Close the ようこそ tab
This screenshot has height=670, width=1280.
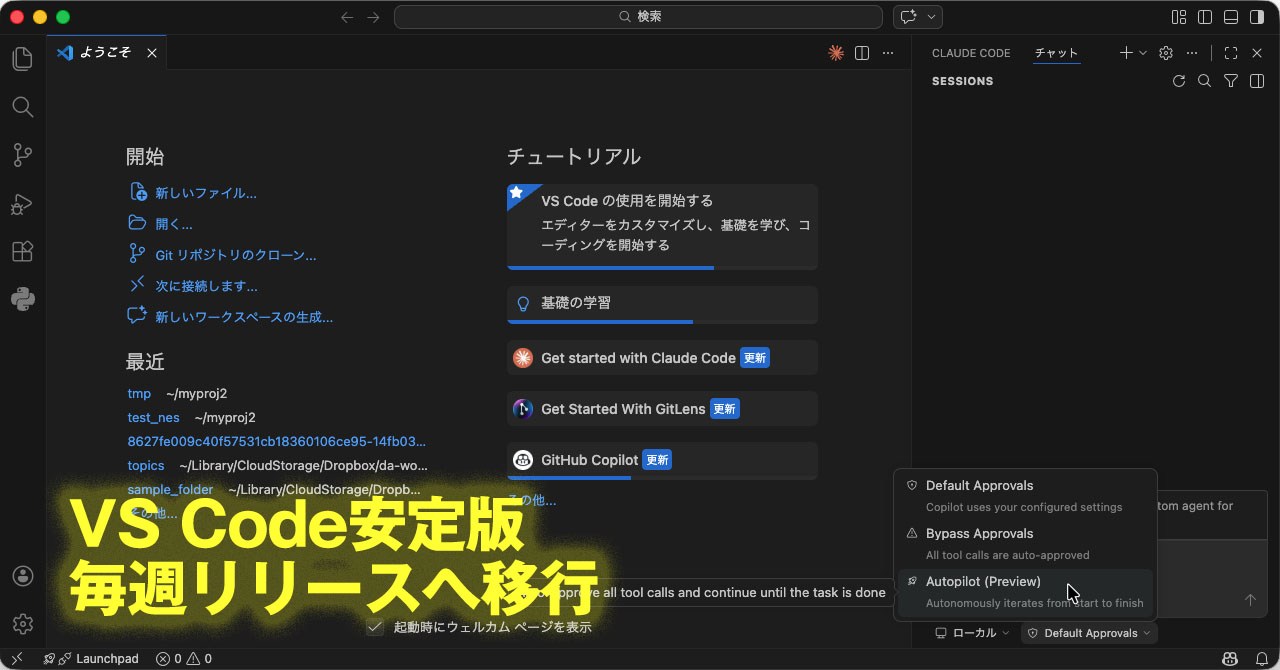coord(152,53)
